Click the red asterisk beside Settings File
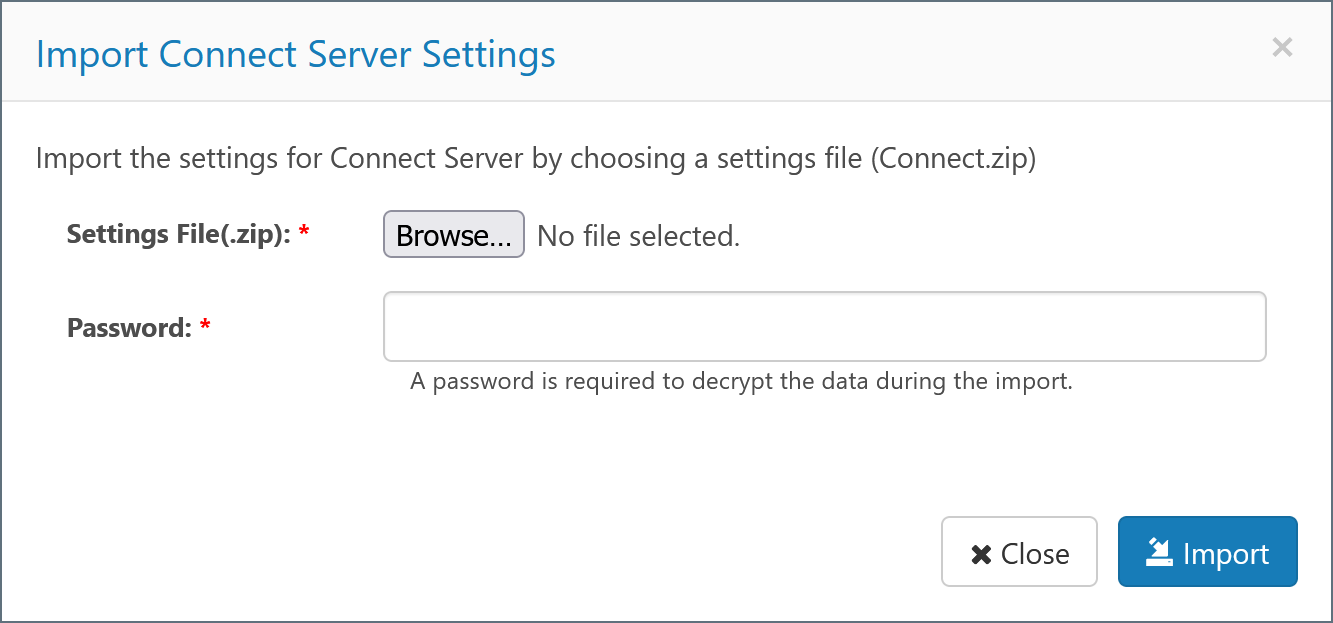This screenshot has width=1333, height=623. click(x=304, y=233)
